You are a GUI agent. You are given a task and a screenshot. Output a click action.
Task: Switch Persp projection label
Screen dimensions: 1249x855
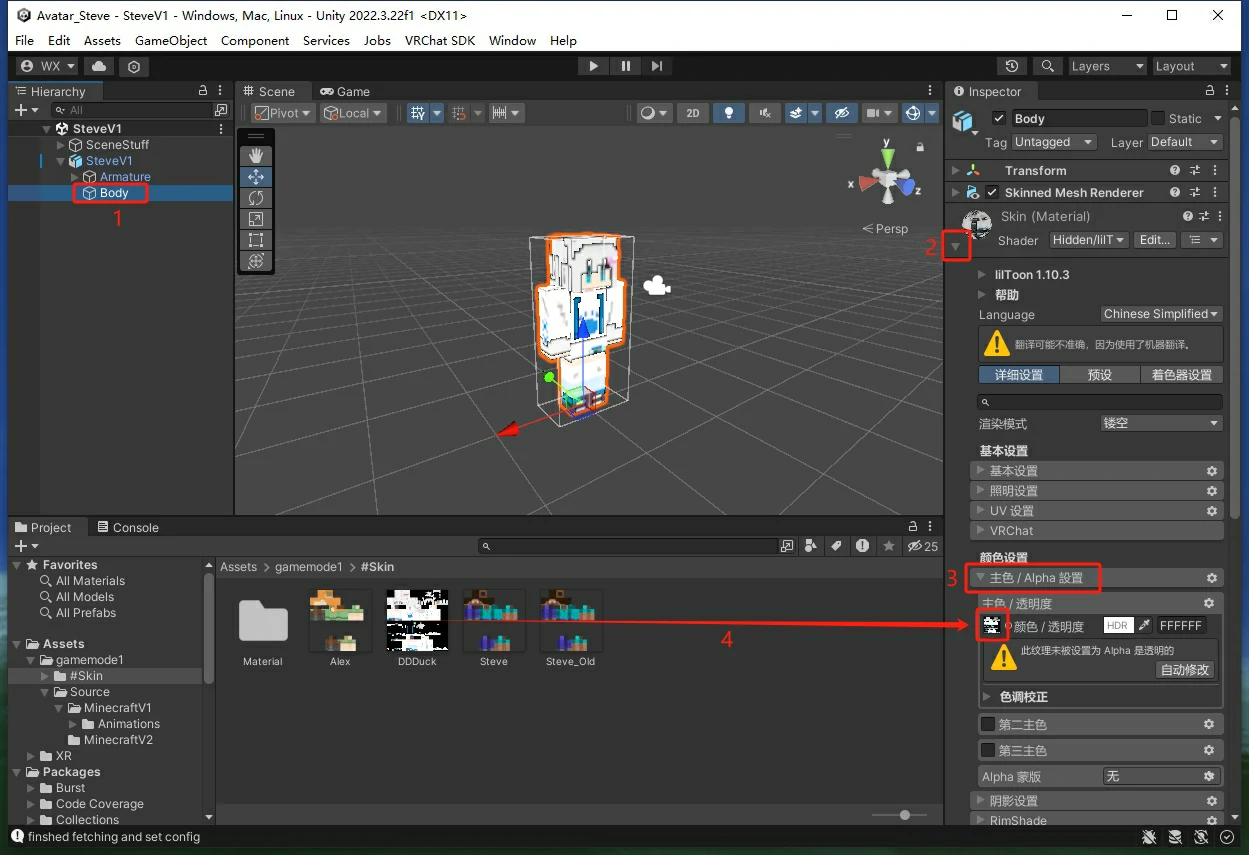click(885, 228)
